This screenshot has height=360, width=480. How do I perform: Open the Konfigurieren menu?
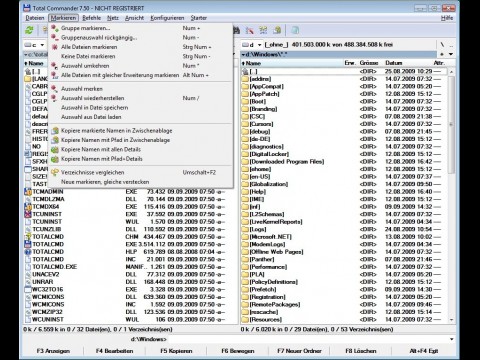(167, 18)
